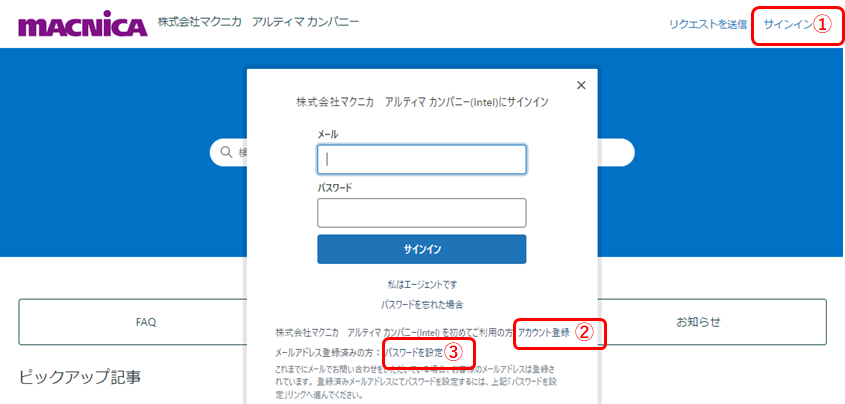Click the パスワードを設定 link
This screenshot has height=404, width=845.
414,353
